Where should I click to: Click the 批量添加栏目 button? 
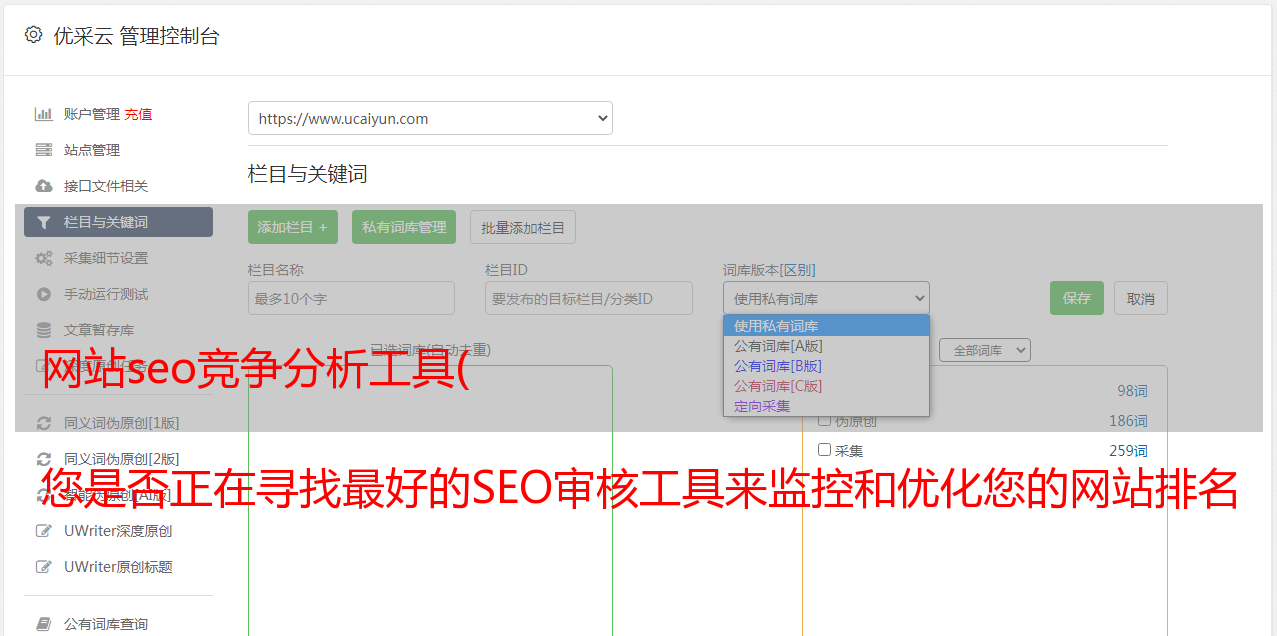coord(523,227)
